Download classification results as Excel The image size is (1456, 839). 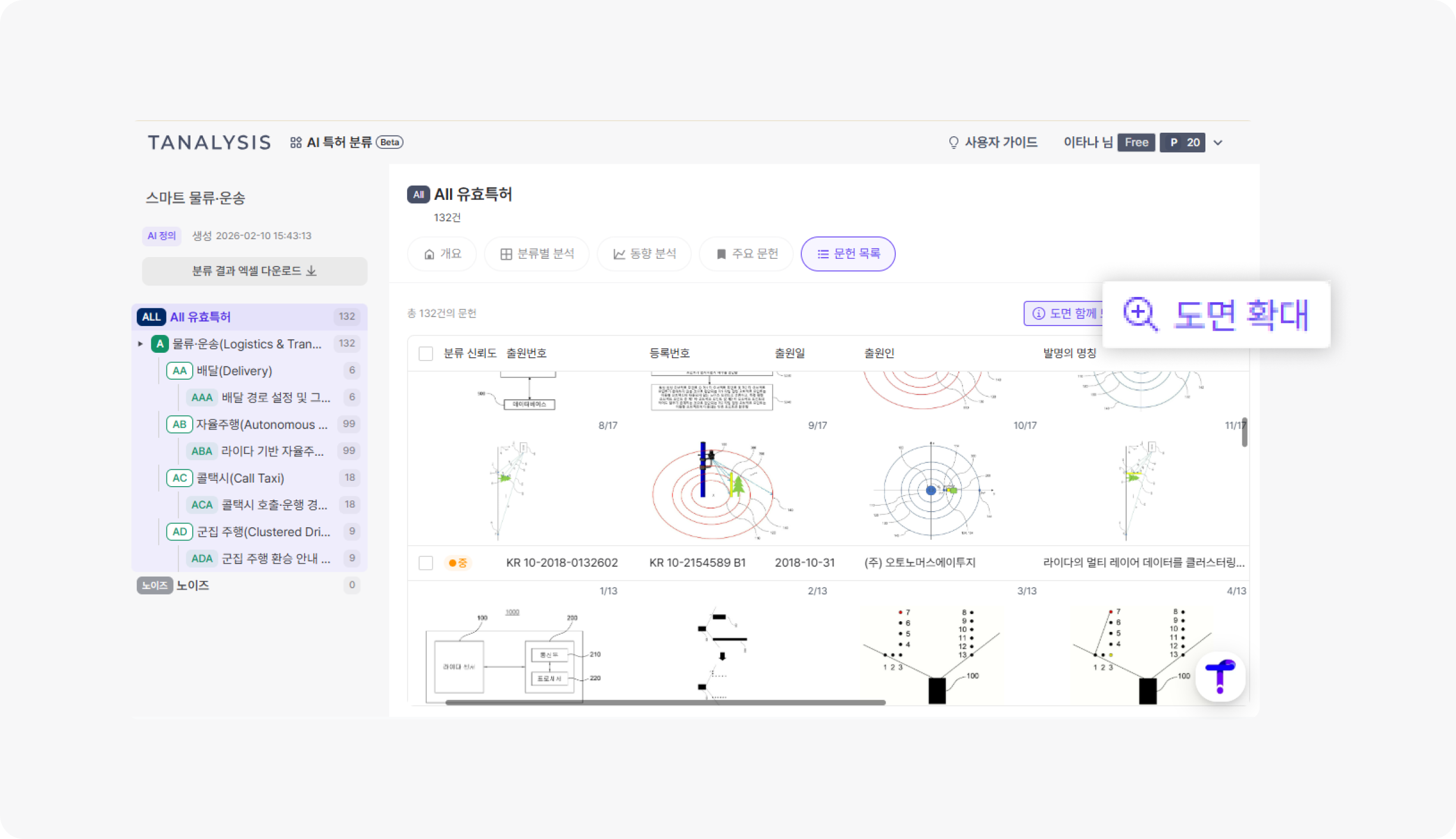[x=254, y=271]
